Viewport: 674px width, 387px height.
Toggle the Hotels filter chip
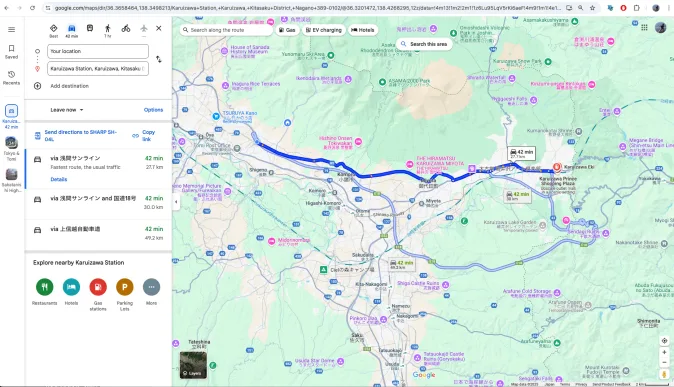pos(363,30)
